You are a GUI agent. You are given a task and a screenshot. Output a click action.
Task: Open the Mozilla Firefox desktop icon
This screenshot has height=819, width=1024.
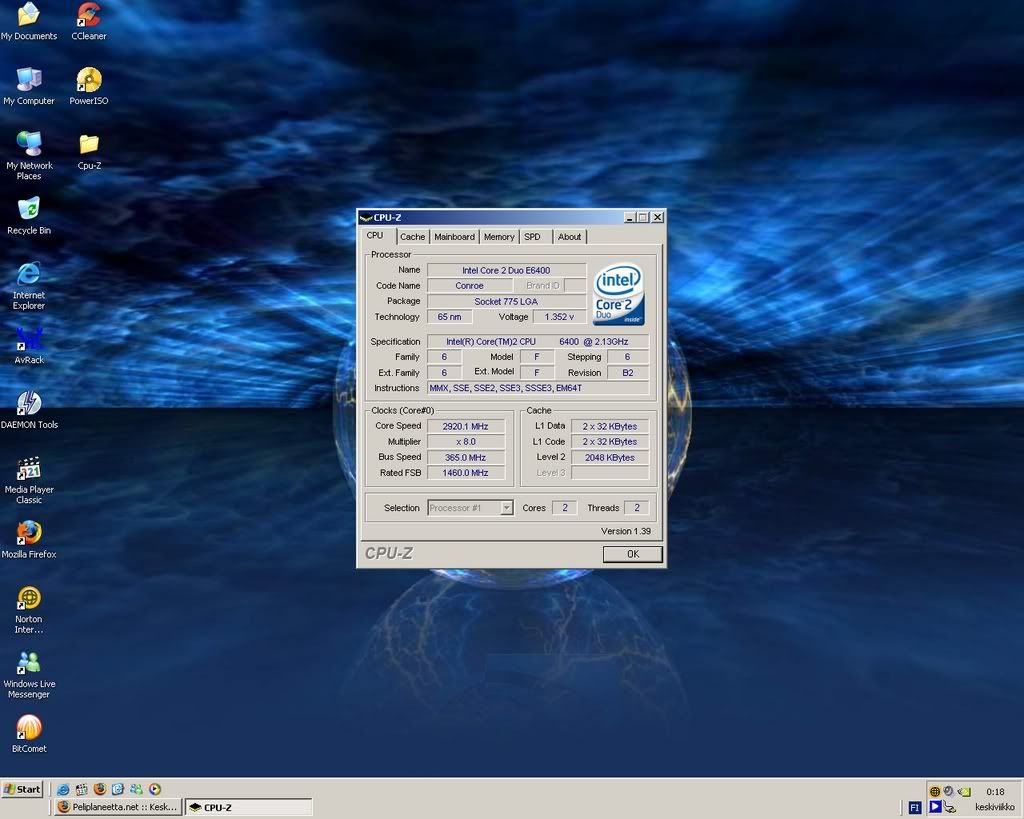click(29, 533)
